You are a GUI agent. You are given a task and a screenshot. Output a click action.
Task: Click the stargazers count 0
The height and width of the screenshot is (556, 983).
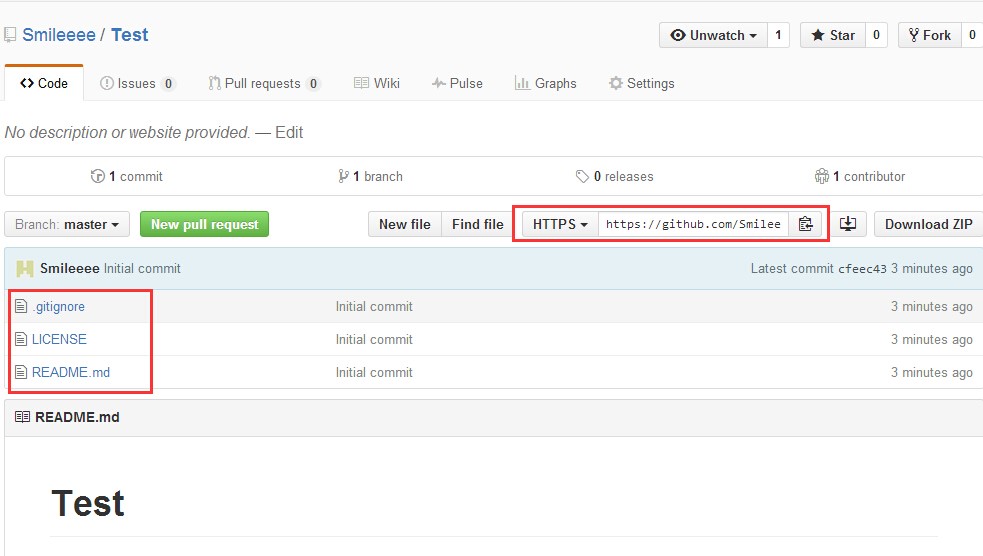point(876,35)
